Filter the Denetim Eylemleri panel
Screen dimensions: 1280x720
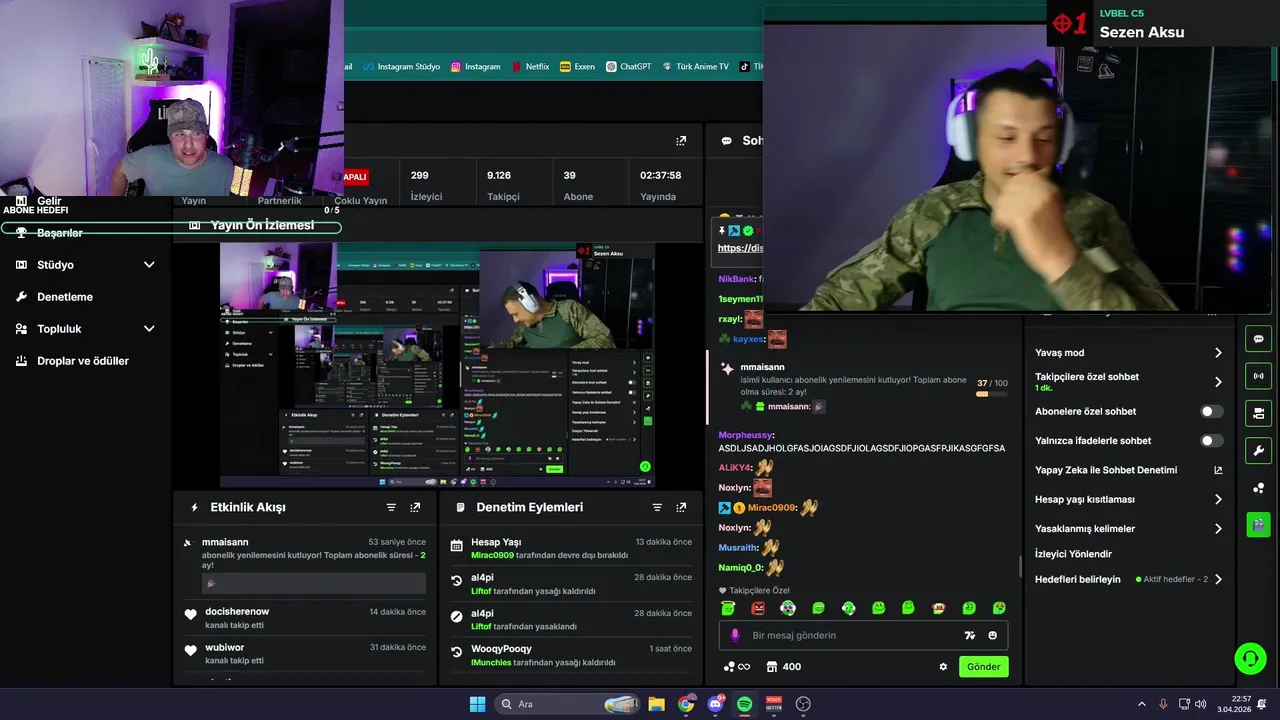[657, 508]
